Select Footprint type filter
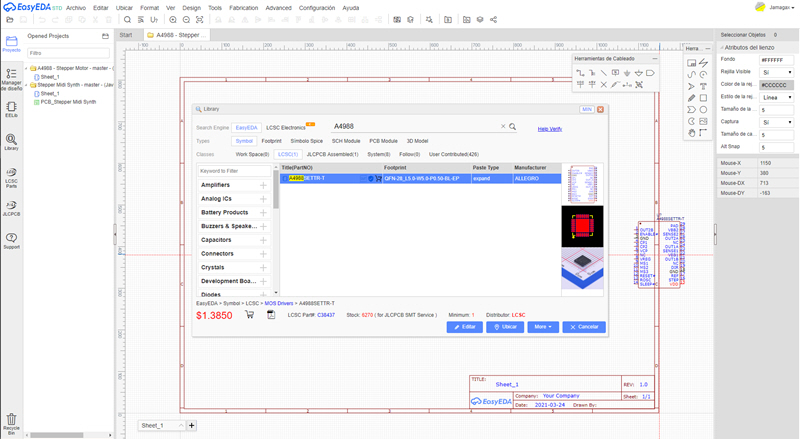 click(271, 141)
